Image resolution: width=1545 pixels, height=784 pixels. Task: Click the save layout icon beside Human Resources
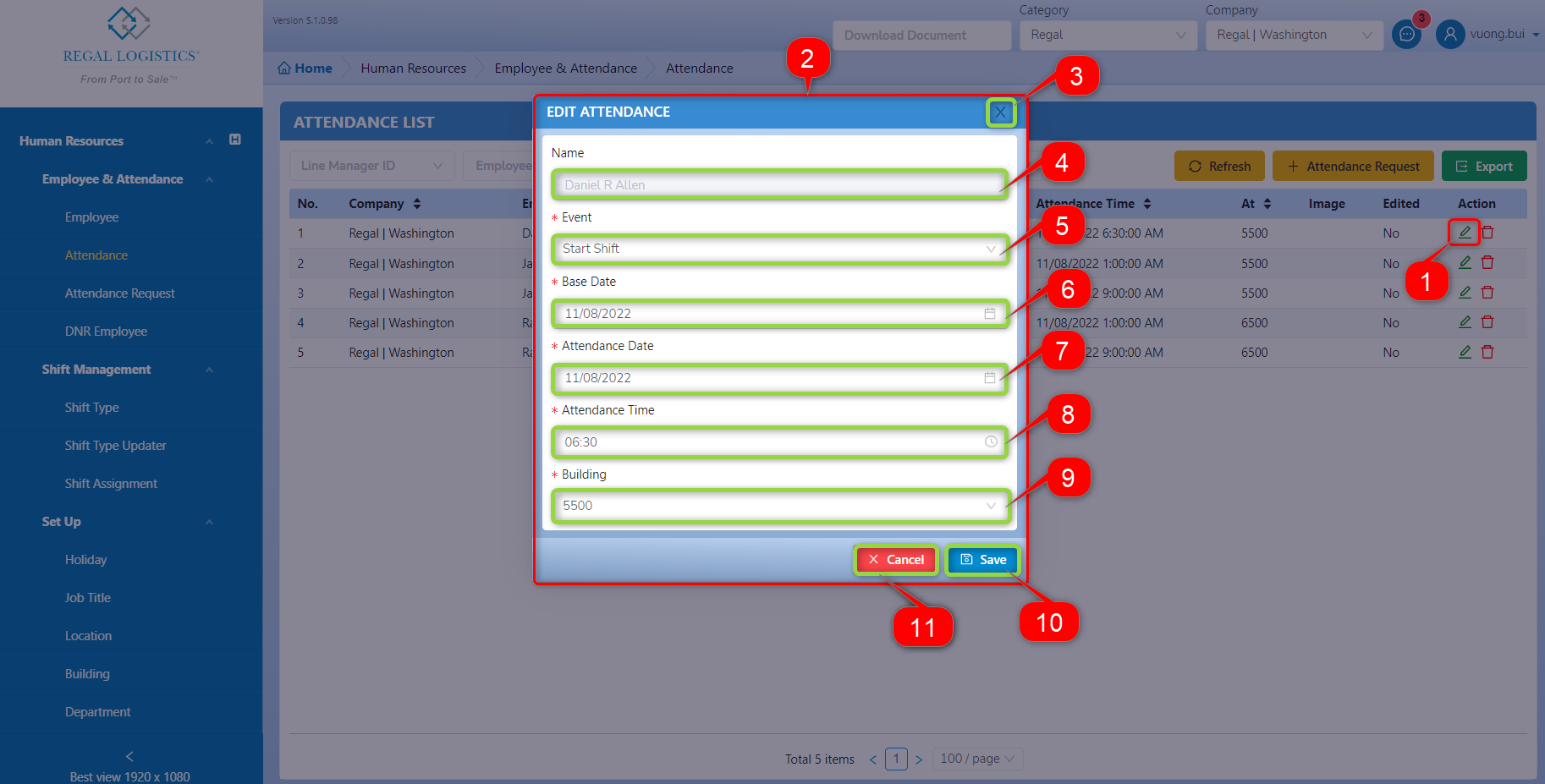click(x=235, y=140)
